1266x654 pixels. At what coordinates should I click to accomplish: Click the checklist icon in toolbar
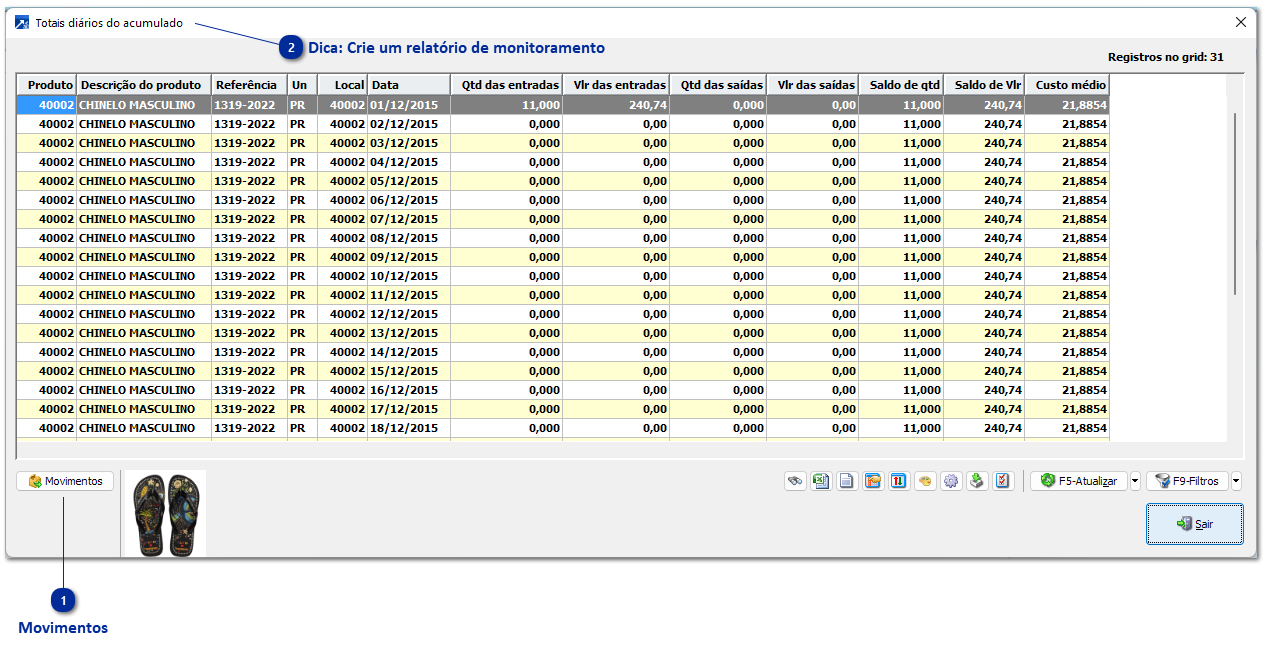pos(1003,481)
